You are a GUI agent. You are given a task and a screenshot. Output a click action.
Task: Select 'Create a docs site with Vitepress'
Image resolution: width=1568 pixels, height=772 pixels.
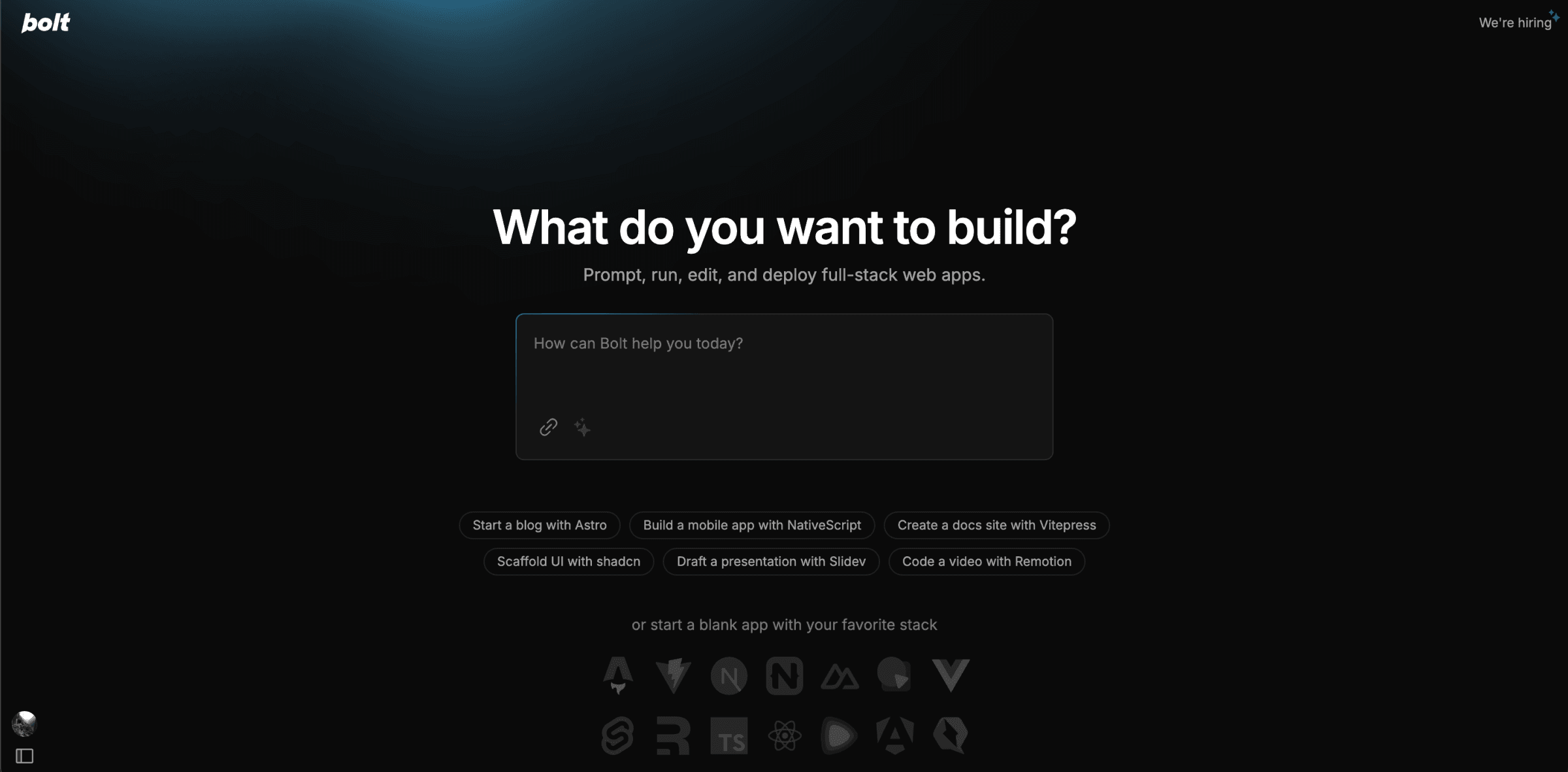click(x=996, y=524)
